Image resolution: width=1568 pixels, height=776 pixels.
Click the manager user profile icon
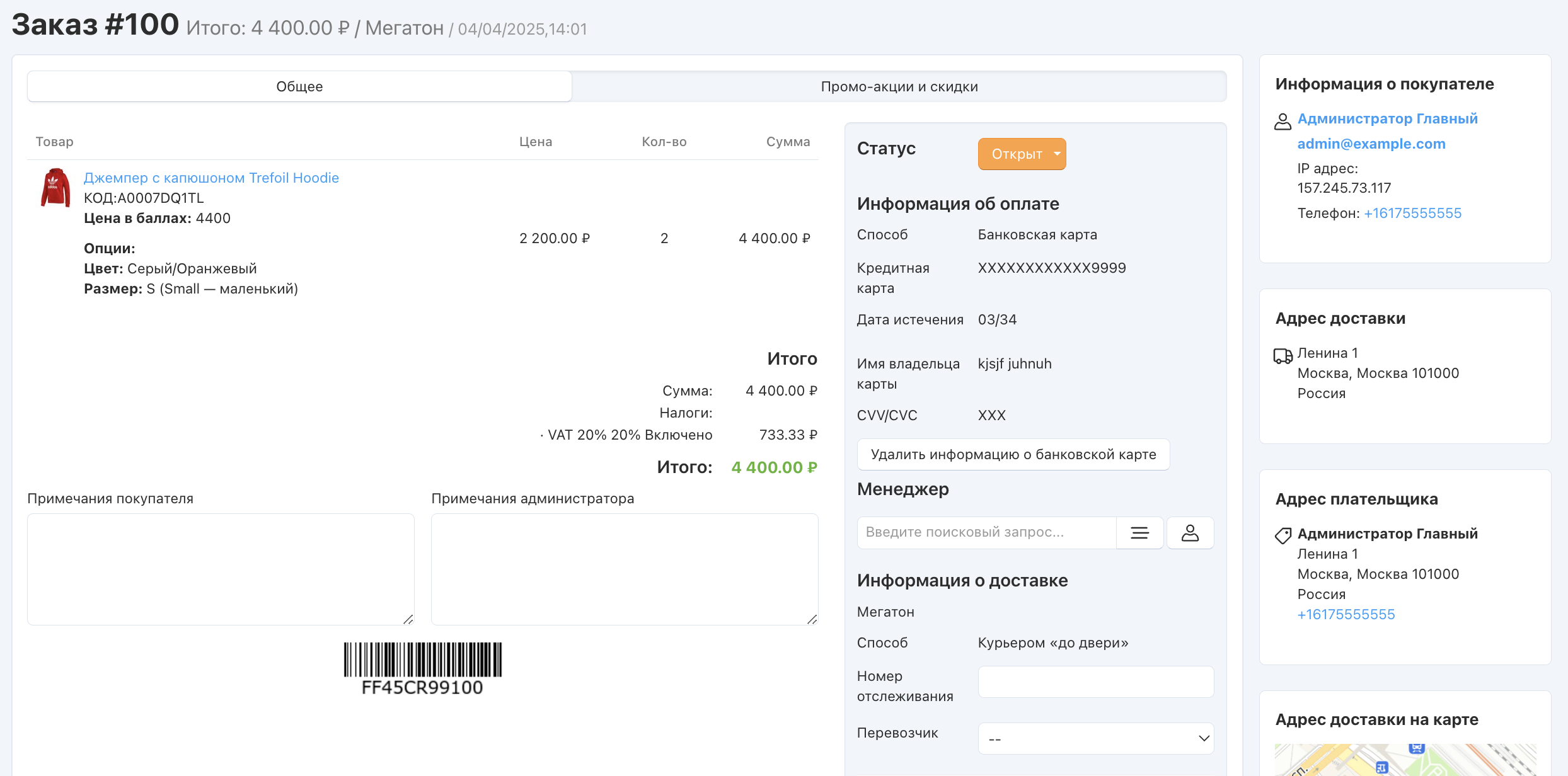[1190, 533]
